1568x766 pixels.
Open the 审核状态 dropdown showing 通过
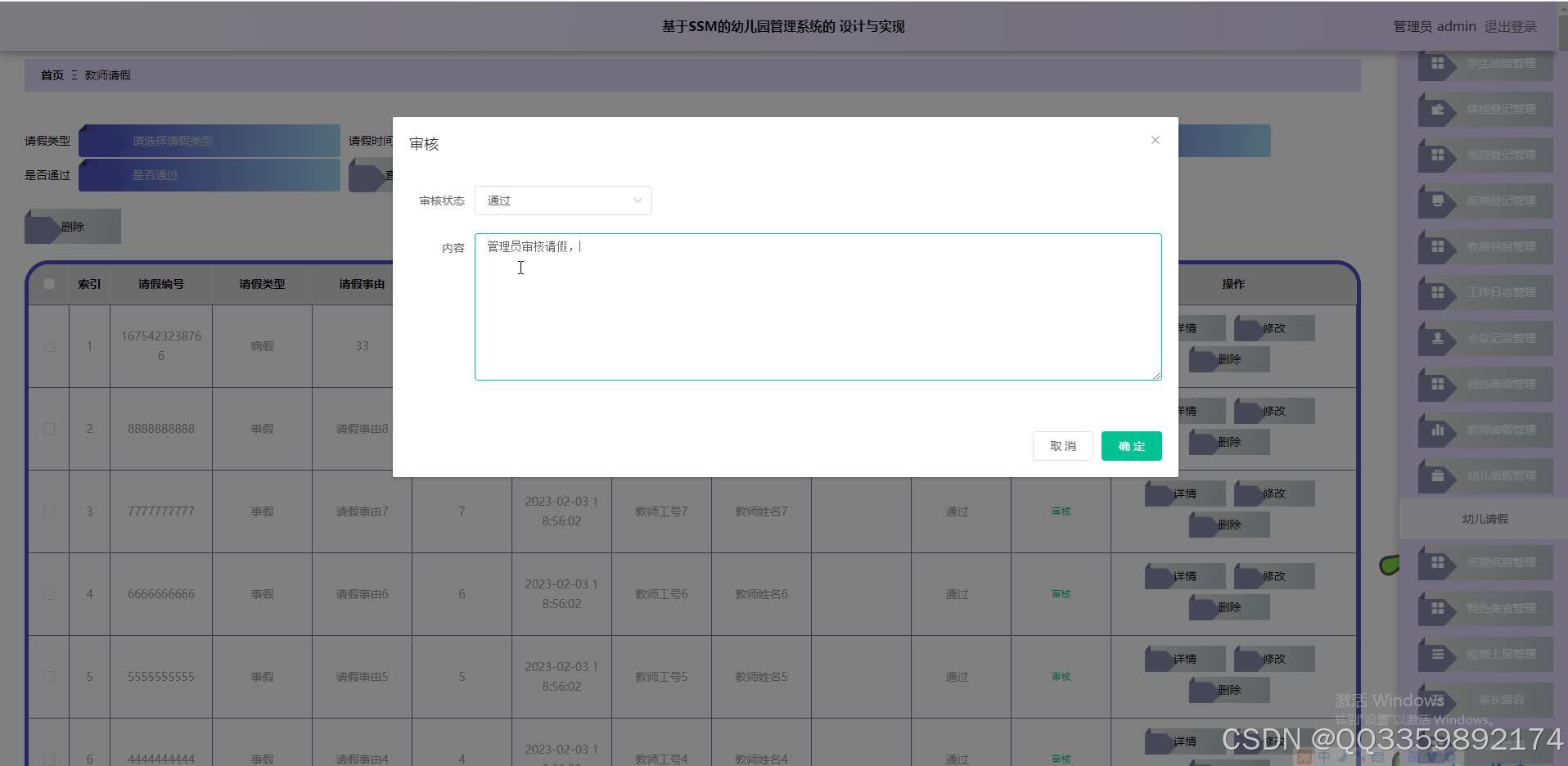click(x=563, y=201)
